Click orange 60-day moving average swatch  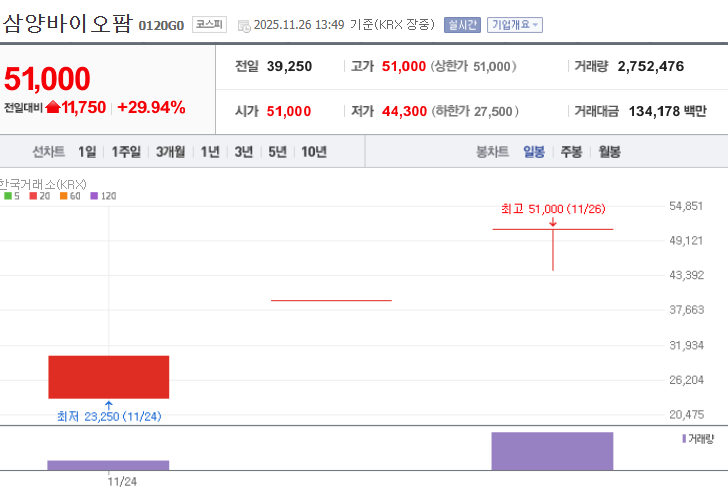(x=64, y=196)
